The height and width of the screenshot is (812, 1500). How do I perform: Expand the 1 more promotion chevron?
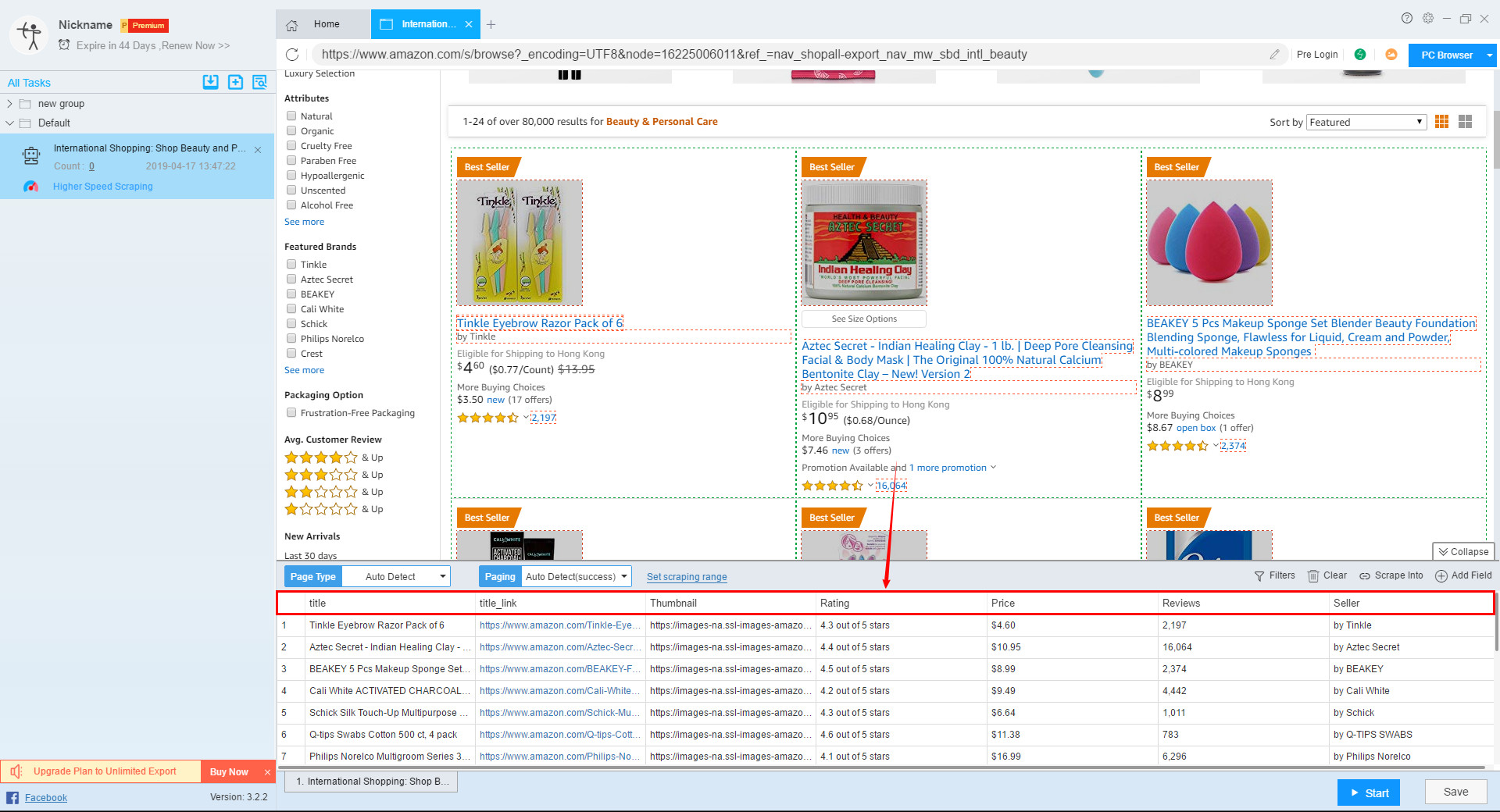(x=994, y=468)
